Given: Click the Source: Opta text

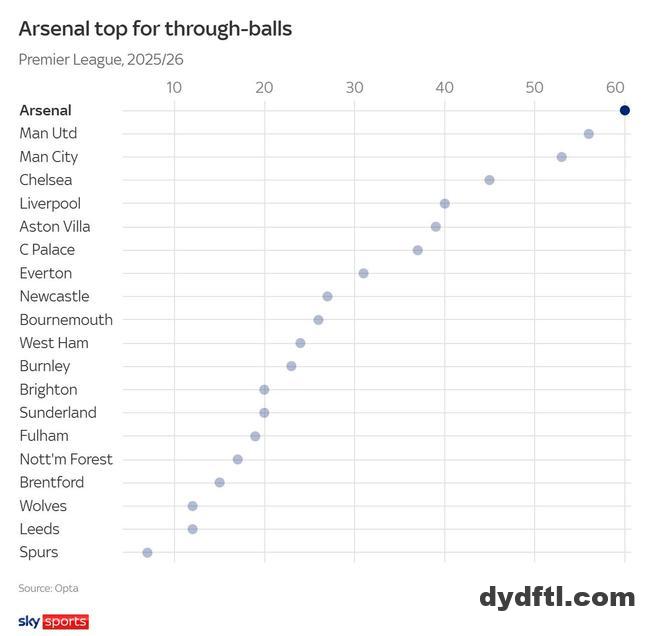Looking at the screenshot, I should click(x=48, y=588).
